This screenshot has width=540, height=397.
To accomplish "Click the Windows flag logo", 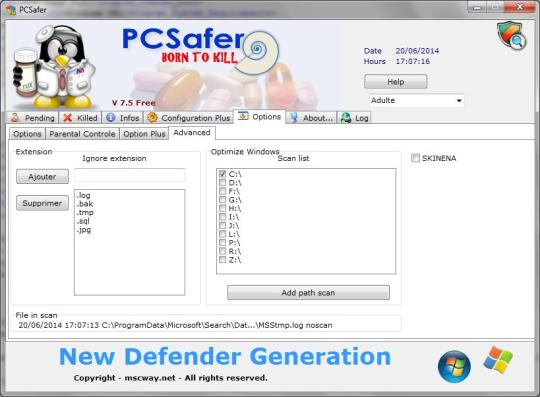I will pos(498,359).
